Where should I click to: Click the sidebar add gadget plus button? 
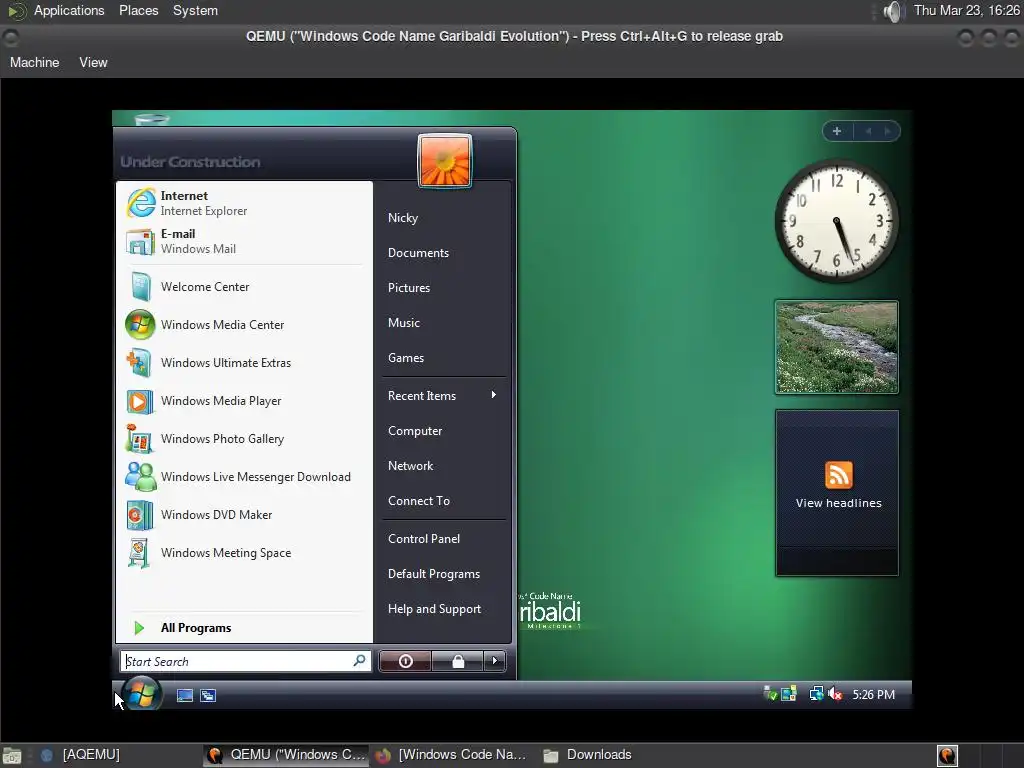[837, 131]
